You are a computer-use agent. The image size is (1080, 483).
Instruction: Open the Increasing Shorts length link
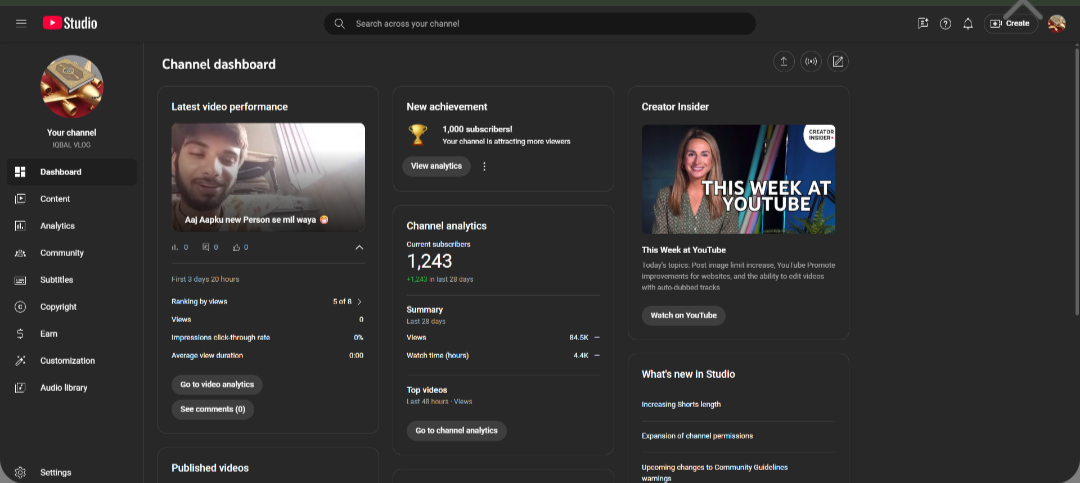point(681,405)
